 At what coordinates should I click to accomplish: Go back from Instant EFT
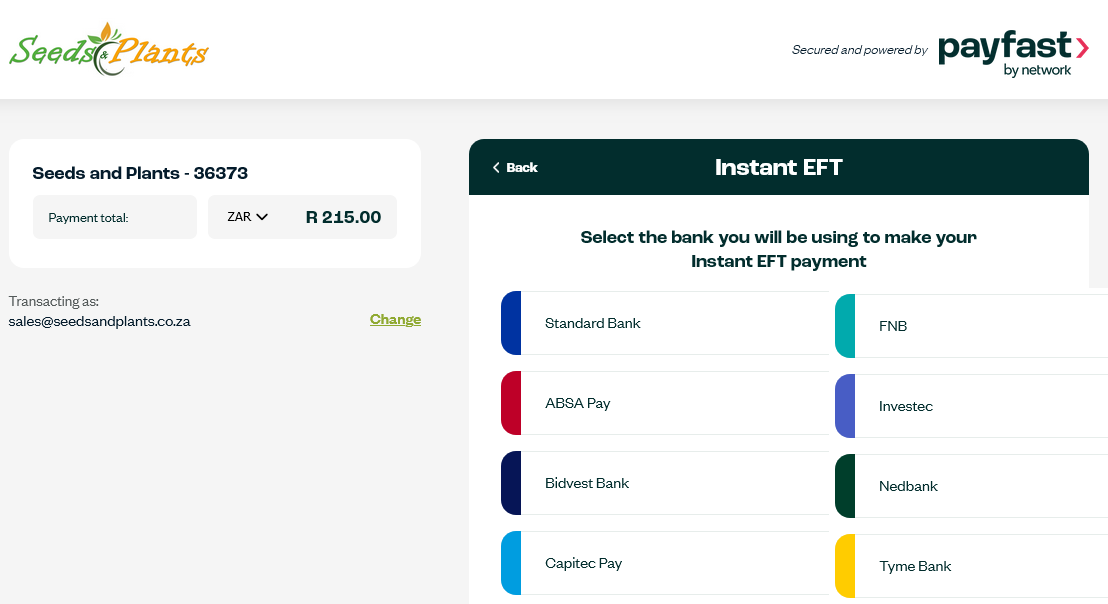point(515,167)
